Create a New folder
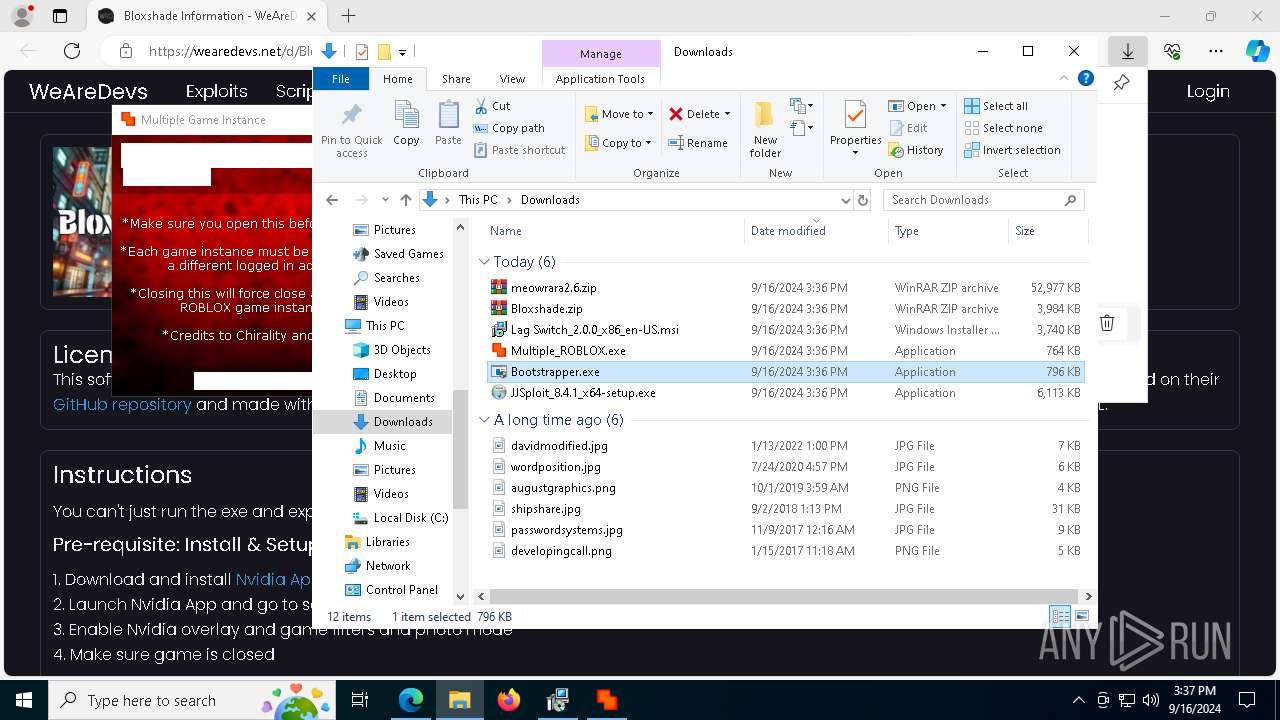Screen dimensions: 1280x720 click(x=765, y=128)
